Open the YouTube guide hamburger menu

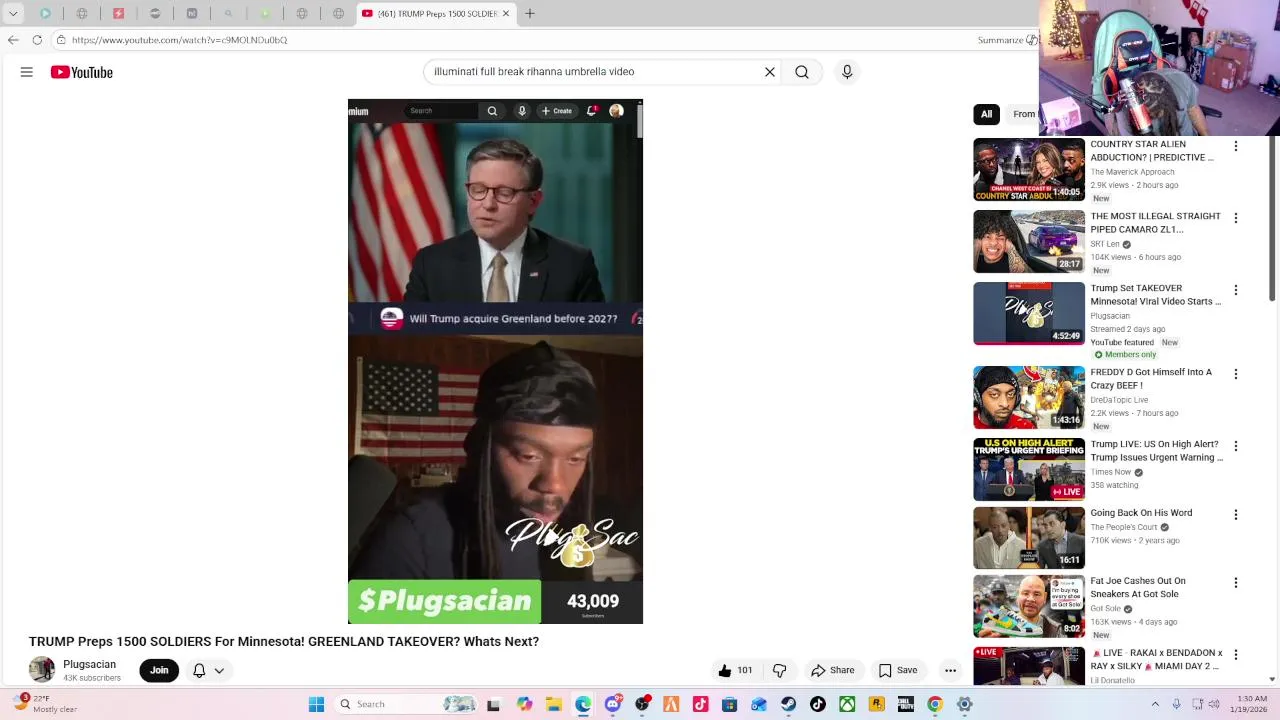[27, 72]
